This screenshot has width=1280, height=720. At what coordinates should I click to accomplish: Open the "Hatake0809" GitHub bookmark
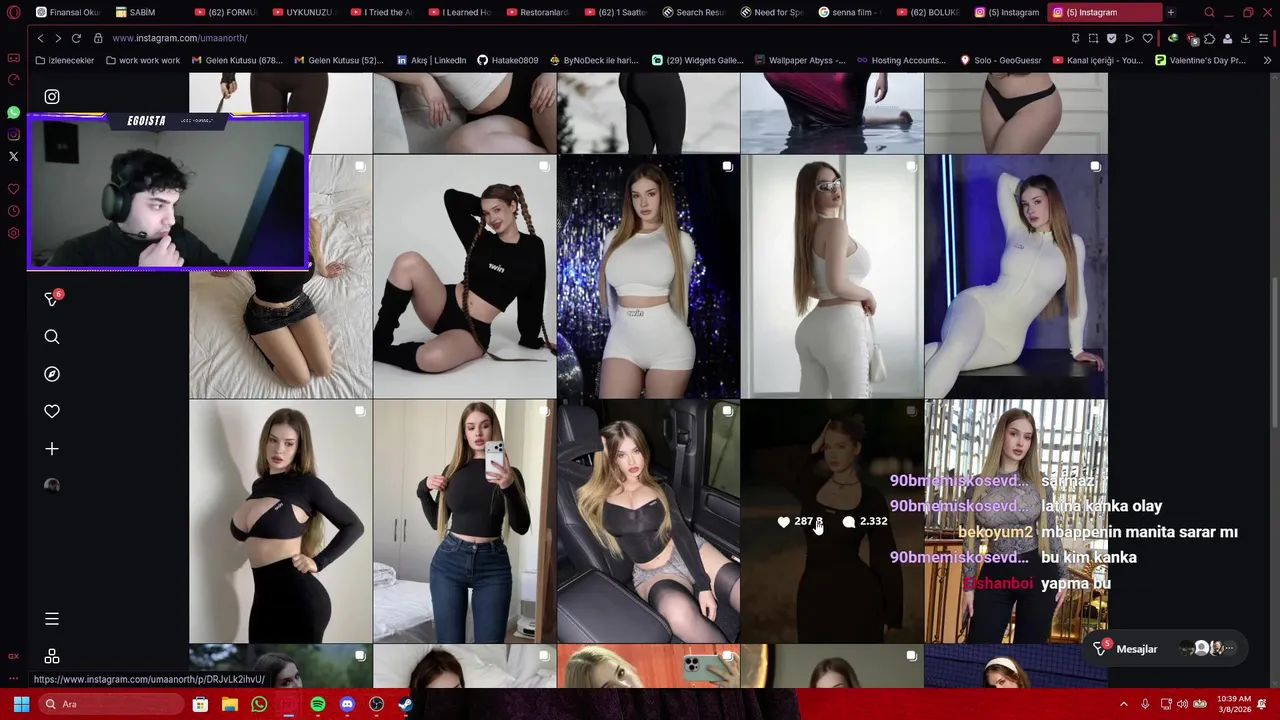click(507, 60)
